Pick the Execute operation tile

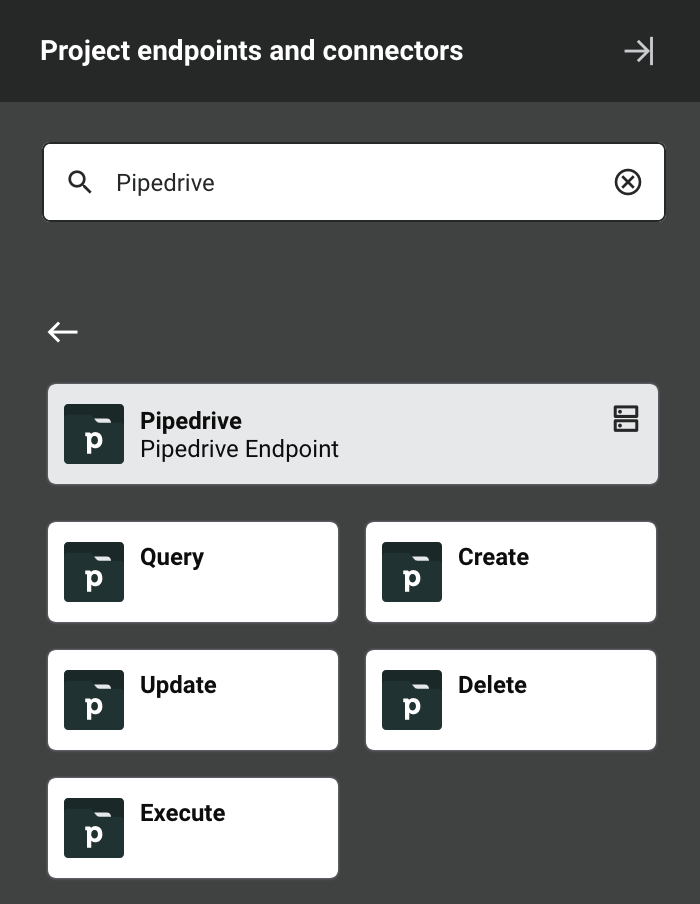pos(193,828)
